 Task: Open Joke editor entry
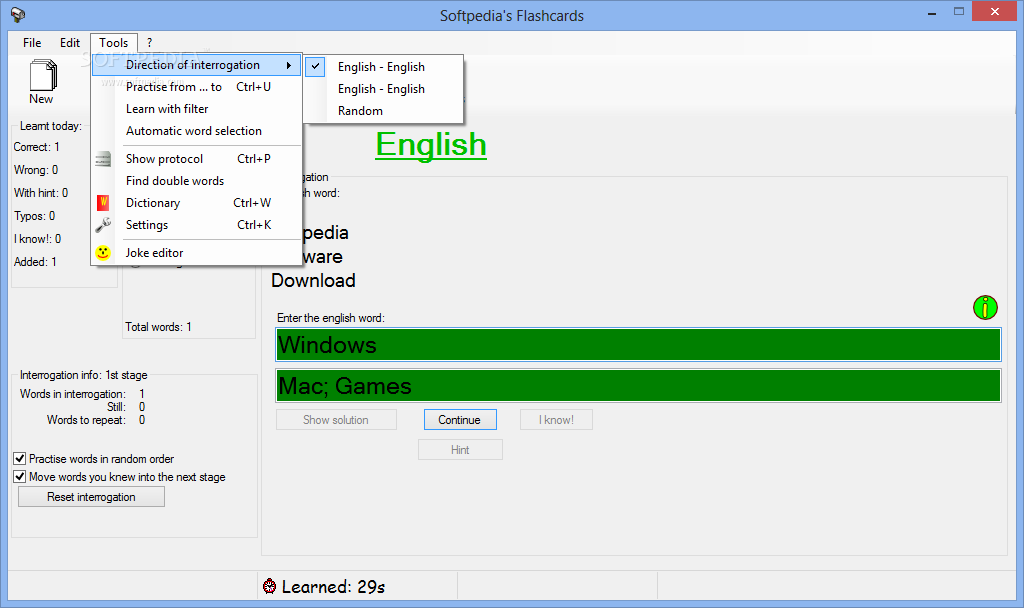pyautogui.click(x=197, y=253)
